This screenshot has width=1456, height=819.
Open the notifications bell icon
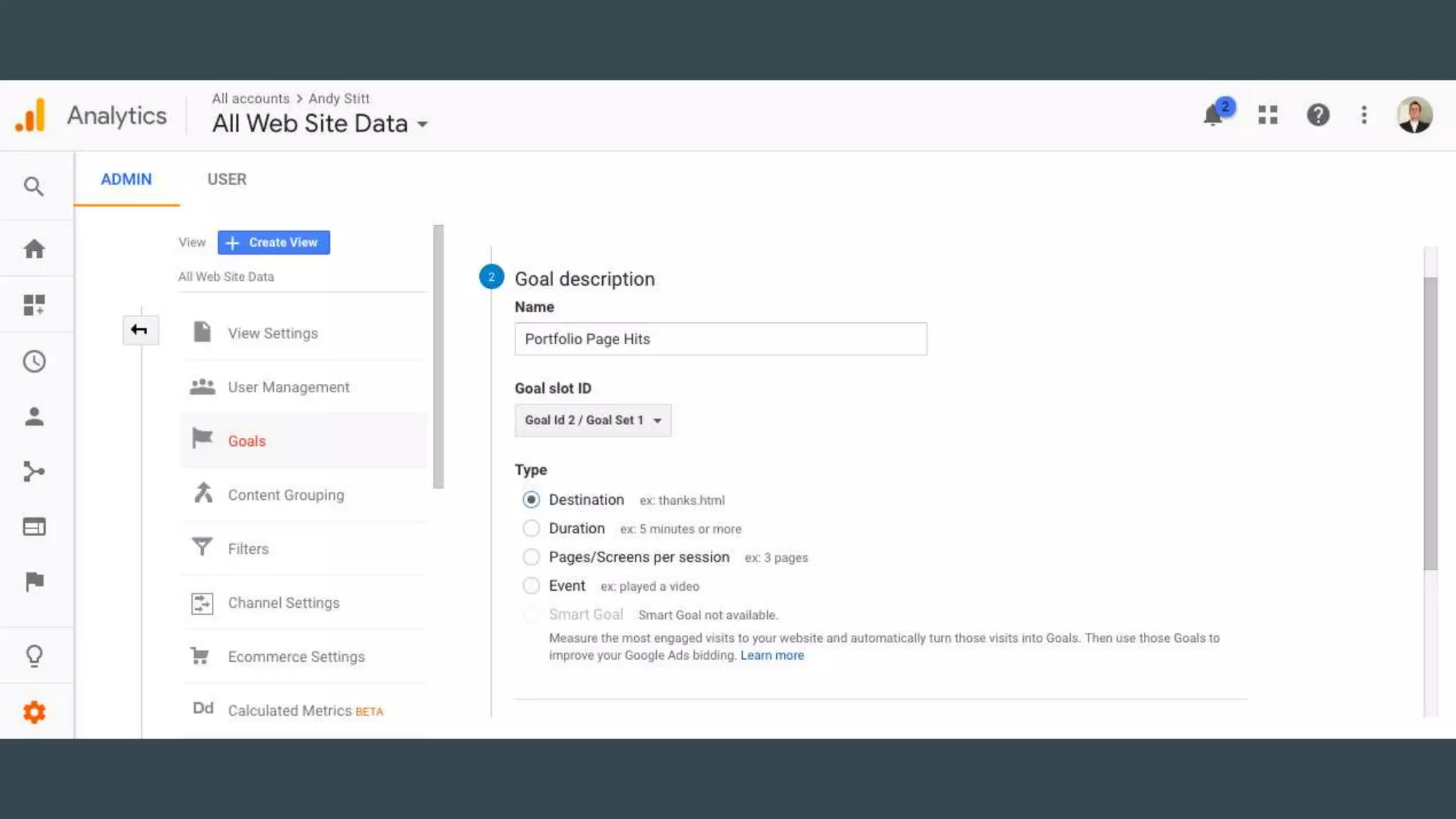1214,115
